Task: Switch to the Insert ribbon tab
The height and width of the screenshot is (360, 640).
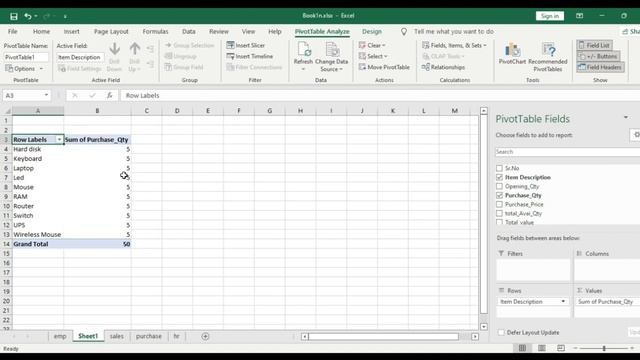Action: click(71, 31)
